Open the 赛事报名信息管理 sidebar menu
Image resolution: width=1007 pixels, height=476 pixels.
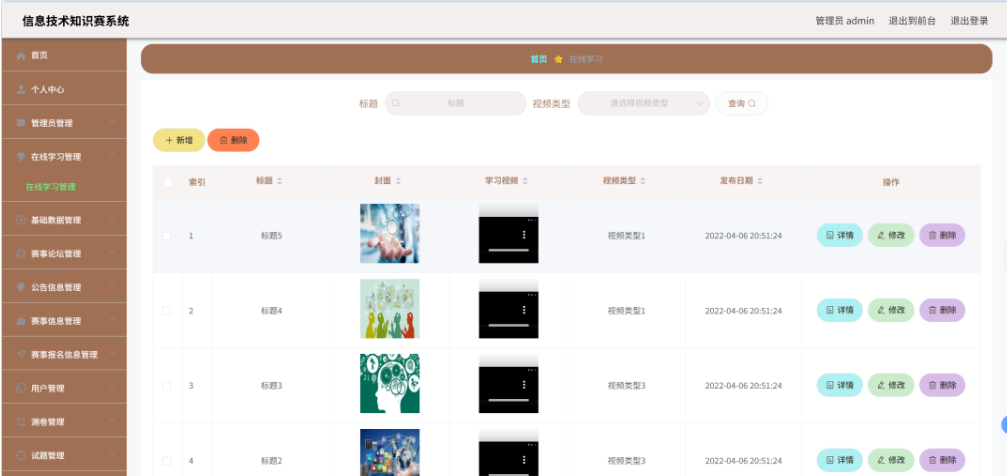tap(64, 355)
